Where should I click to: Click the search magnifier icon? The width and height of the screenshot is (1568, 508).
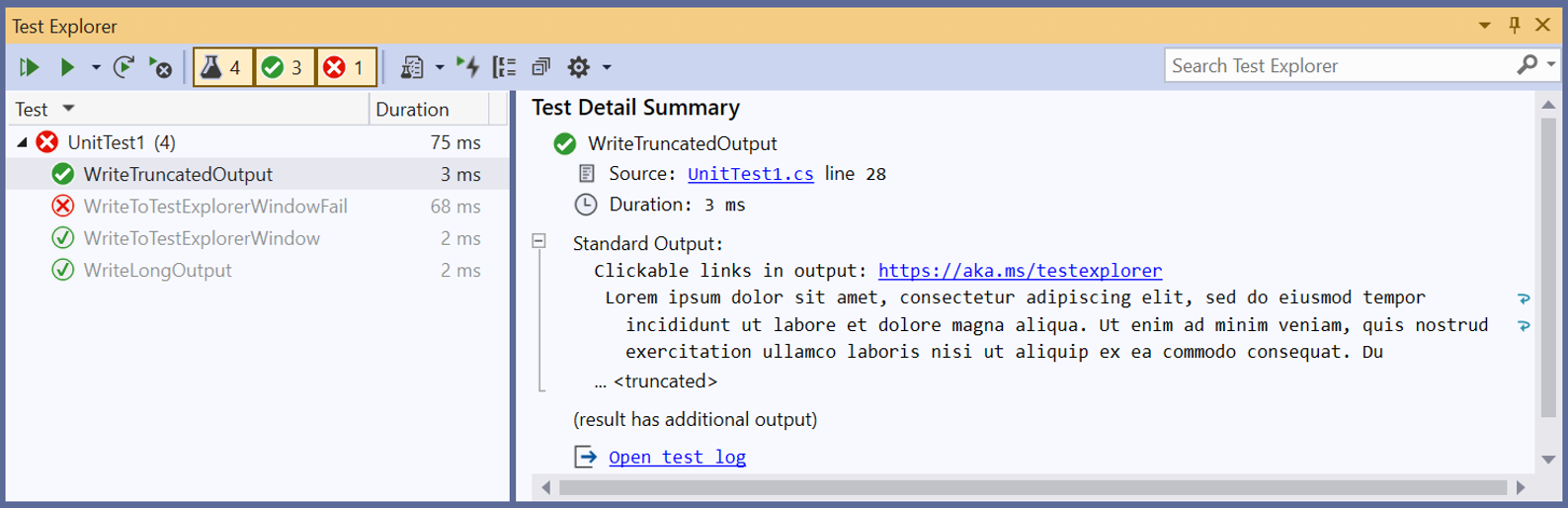[x=1527, y=65]
